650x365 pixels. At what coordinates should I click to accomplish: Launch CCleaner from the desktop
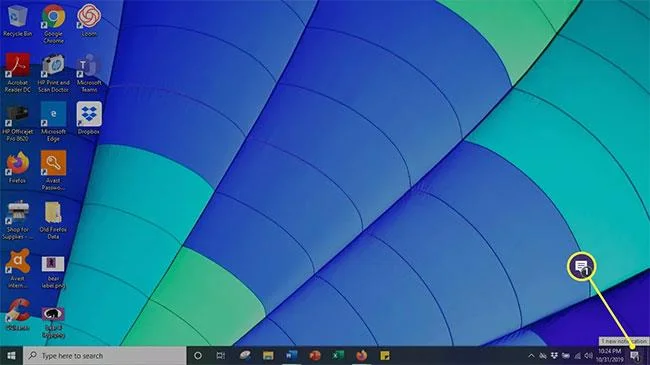(x=17, y=314)
